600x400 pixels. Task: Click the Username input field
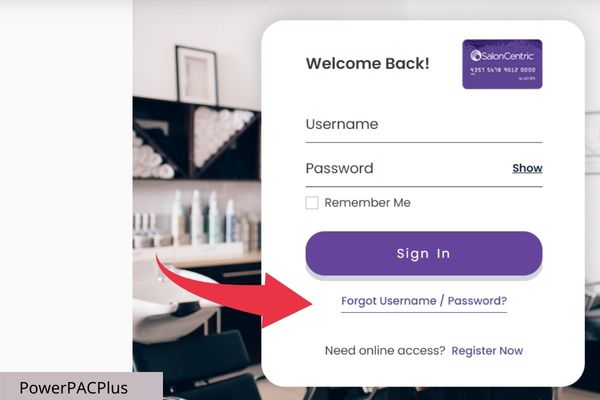point(424,125)
